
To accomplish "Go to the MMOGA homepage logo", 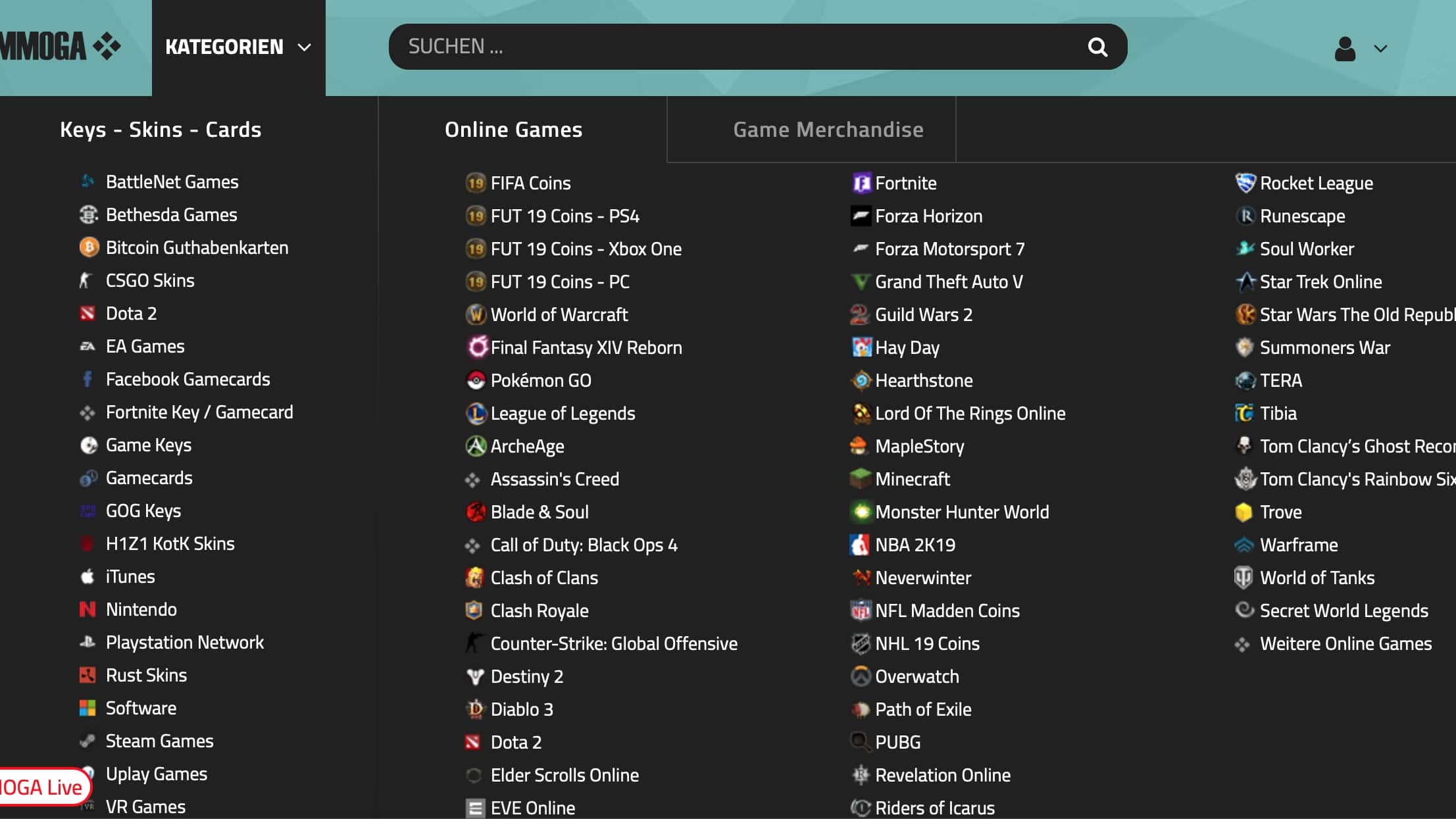I will pos(61,47).
